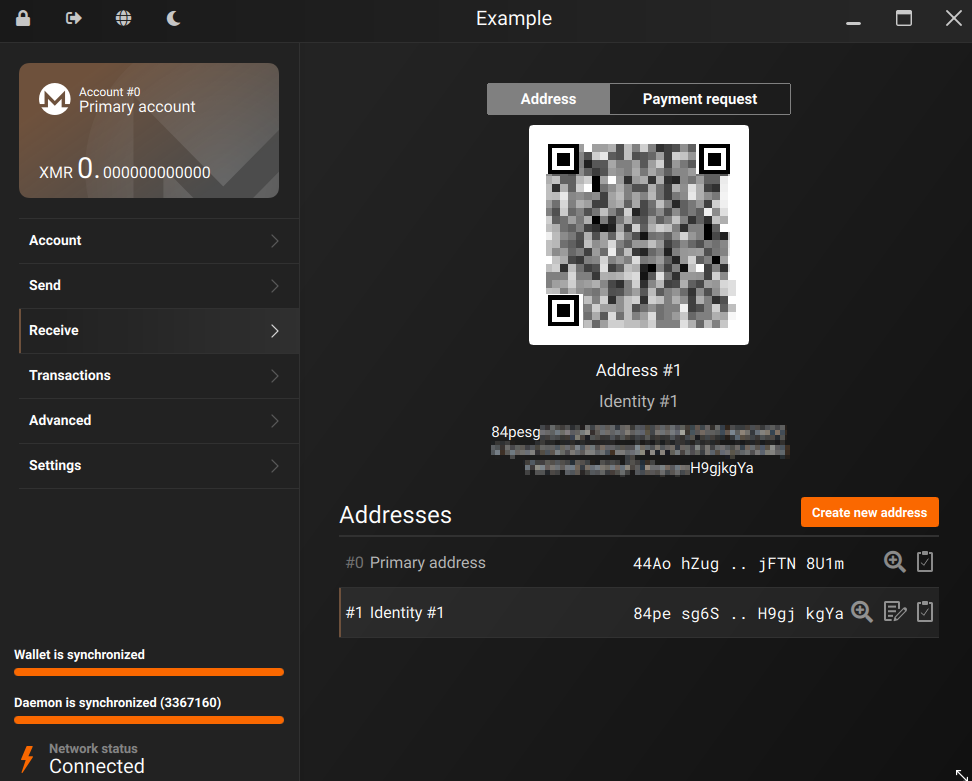Click the Connected network status text
Image resolution: width=972 pixels, height=781 pixels.
click(x=97, y=767)
